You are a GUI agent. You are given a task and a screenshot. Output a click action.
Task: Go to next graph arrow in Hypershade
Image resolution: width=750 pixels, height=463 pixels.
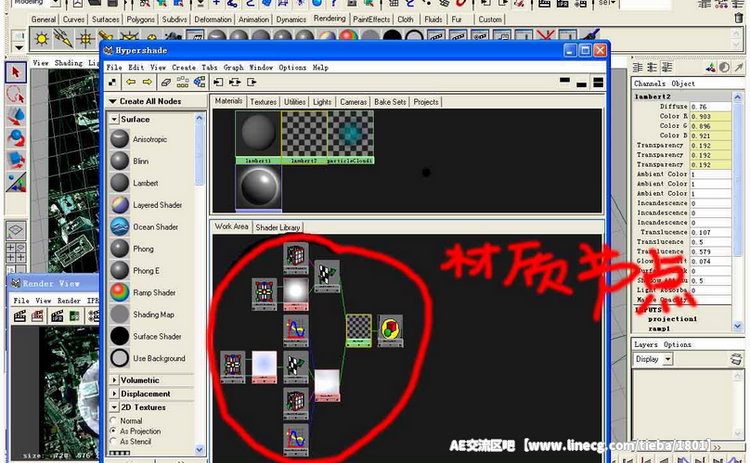pyautogui.click(x=147, y=82)
